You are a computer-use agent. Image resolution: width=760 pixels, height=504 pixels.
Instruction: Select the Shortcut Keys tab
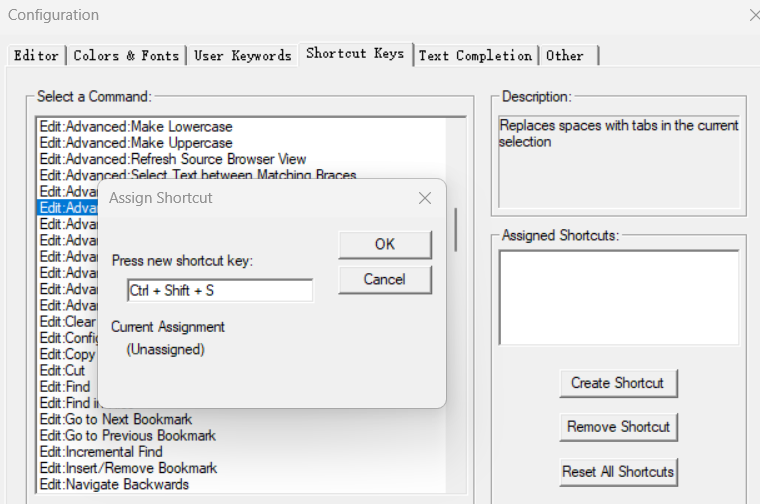[x=355, y=54]
